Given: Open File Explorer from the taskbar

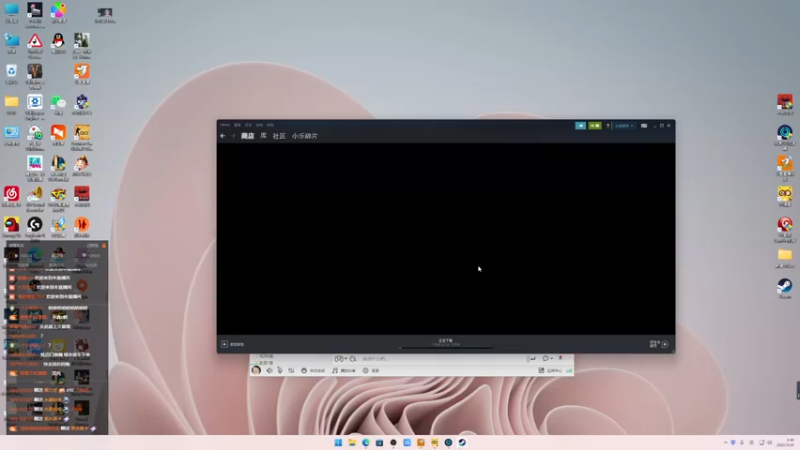Looking at the screenshot, I should (352, 442).
